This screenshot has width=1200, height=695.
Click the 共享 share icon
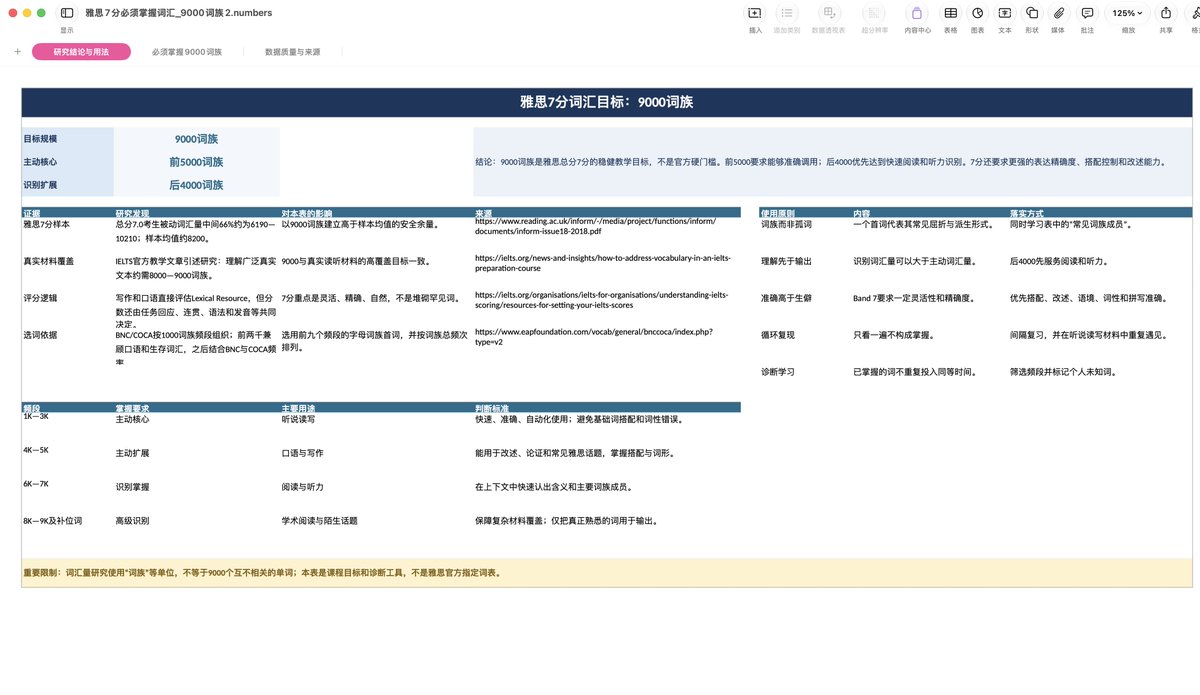point(1166,13)
